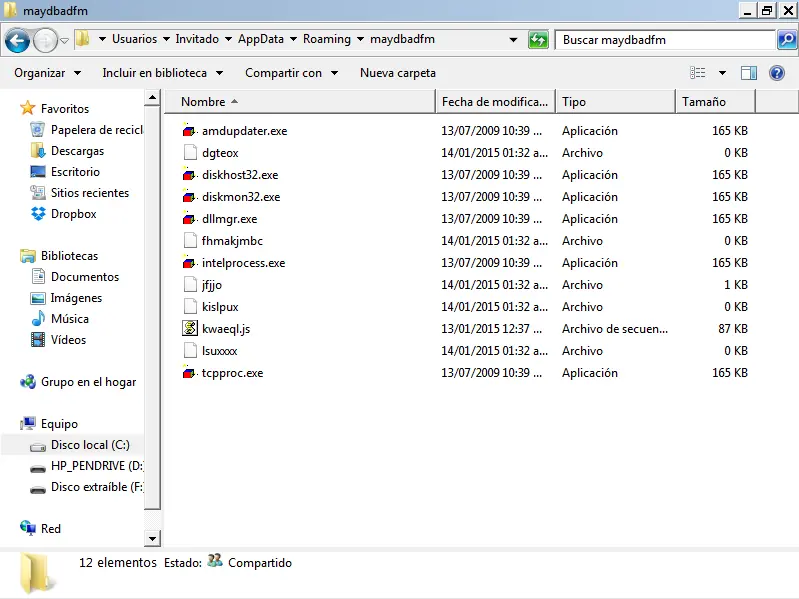Open Incluir en biblioteca menu
799x599 pixels.
pos(163,73)
